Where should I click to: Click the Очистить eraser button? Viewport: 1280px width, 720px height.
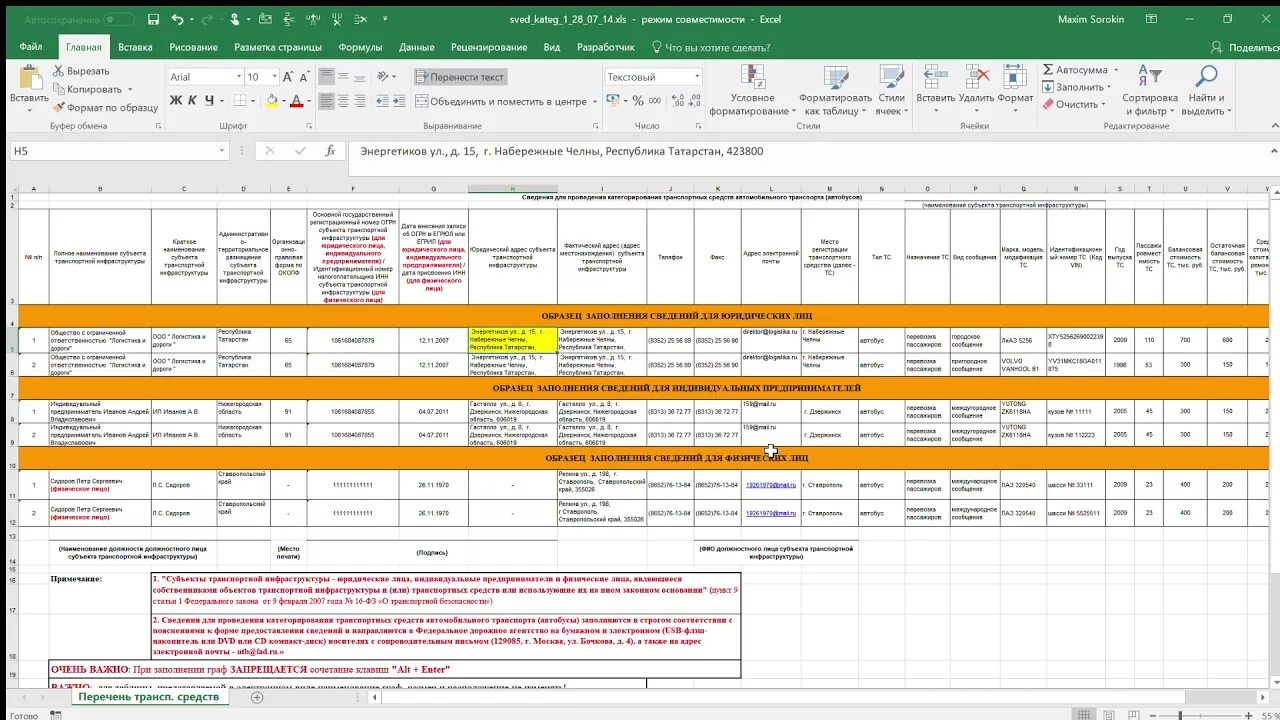1076,104
